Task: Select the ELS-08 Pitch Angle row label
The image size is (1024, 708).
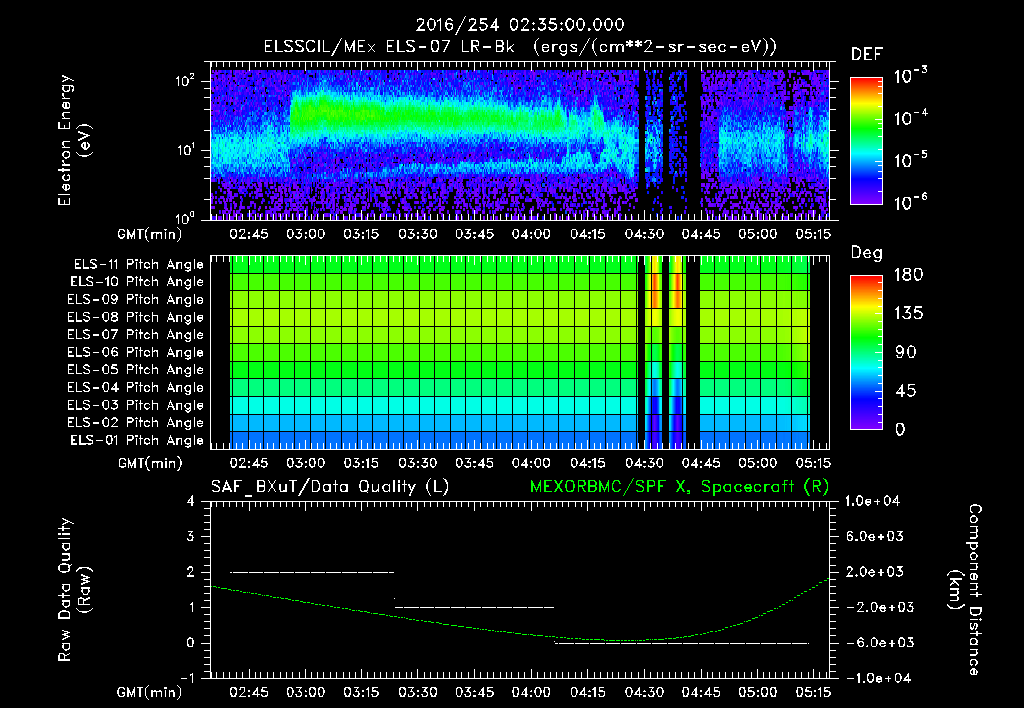Action: point(136,317)
